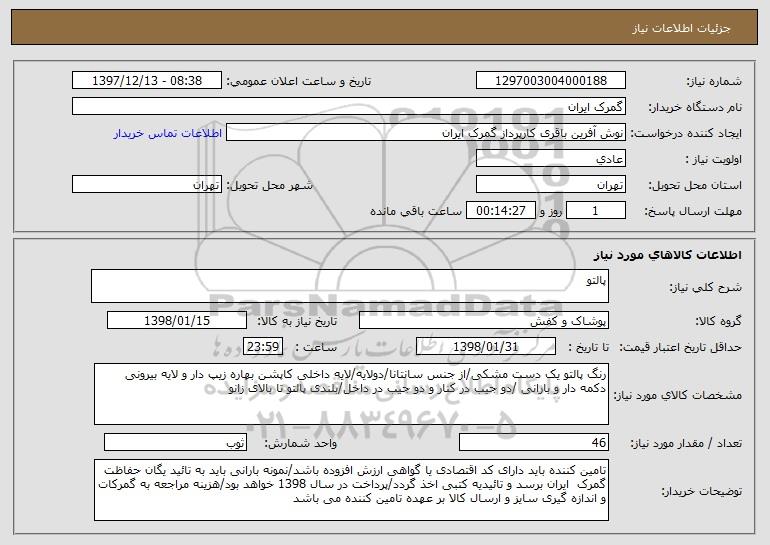The height and width of the screenshot is (545, 770).
Task: Select the label تاریخ و ساعت اعلان عمومی
Action: [x=299, y=81]
